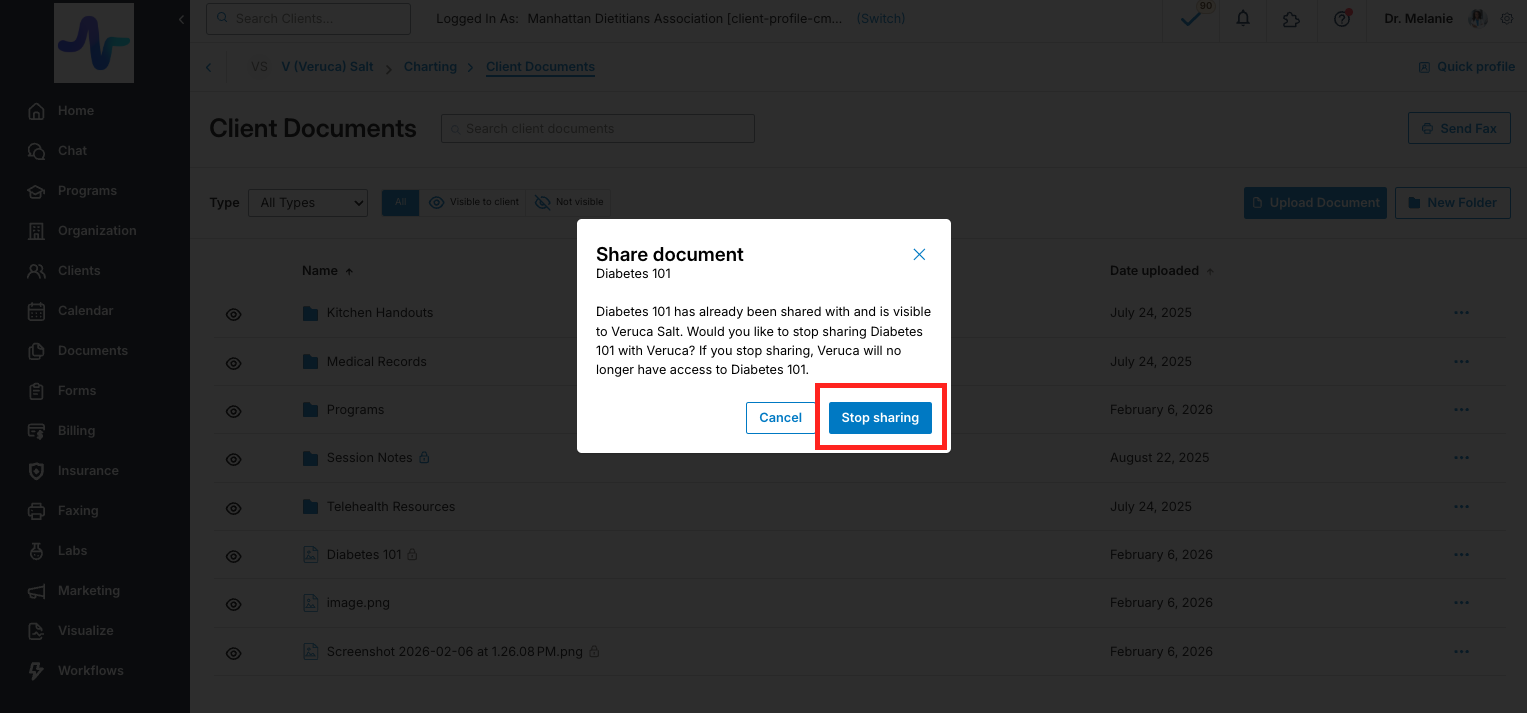Toggle visibility eye for image.png
The image size is (1527, 713).
(234, 604)
